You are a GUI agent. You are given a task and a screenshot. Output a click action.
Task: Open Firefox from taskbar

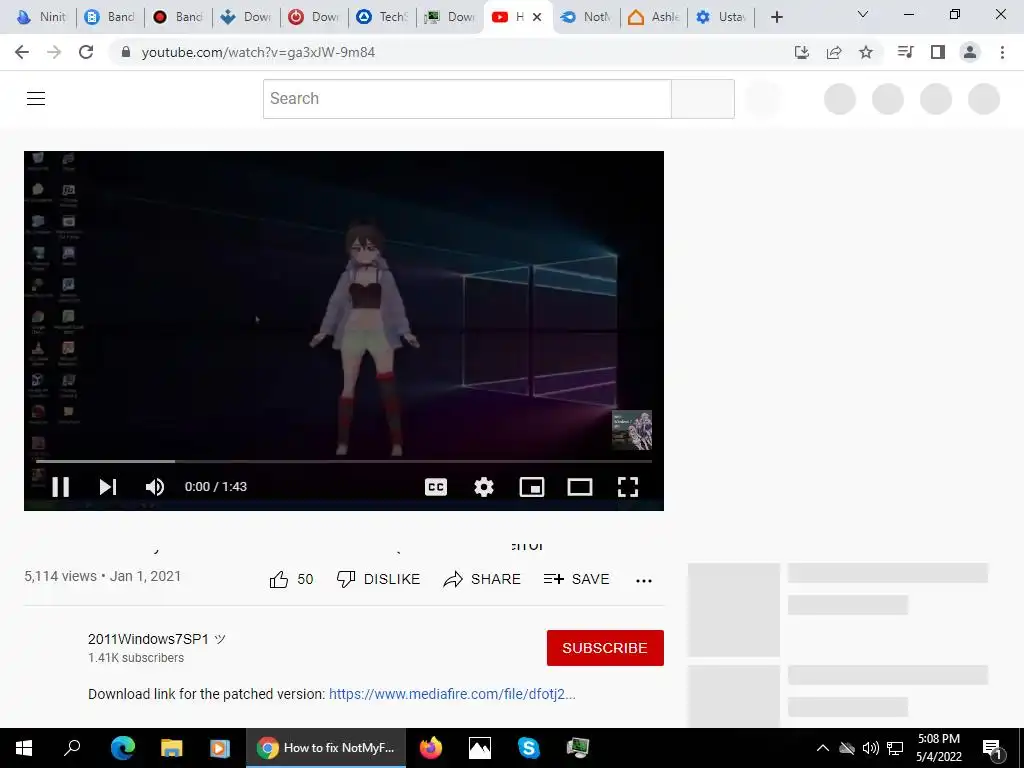point(430,748)
